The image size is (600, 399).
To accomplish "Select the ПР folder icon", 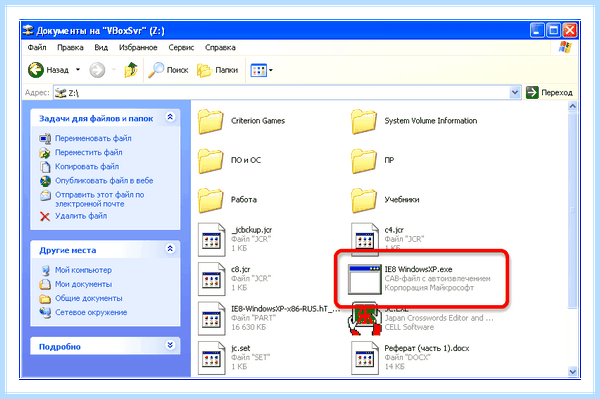I will click(x=364, y=160).
